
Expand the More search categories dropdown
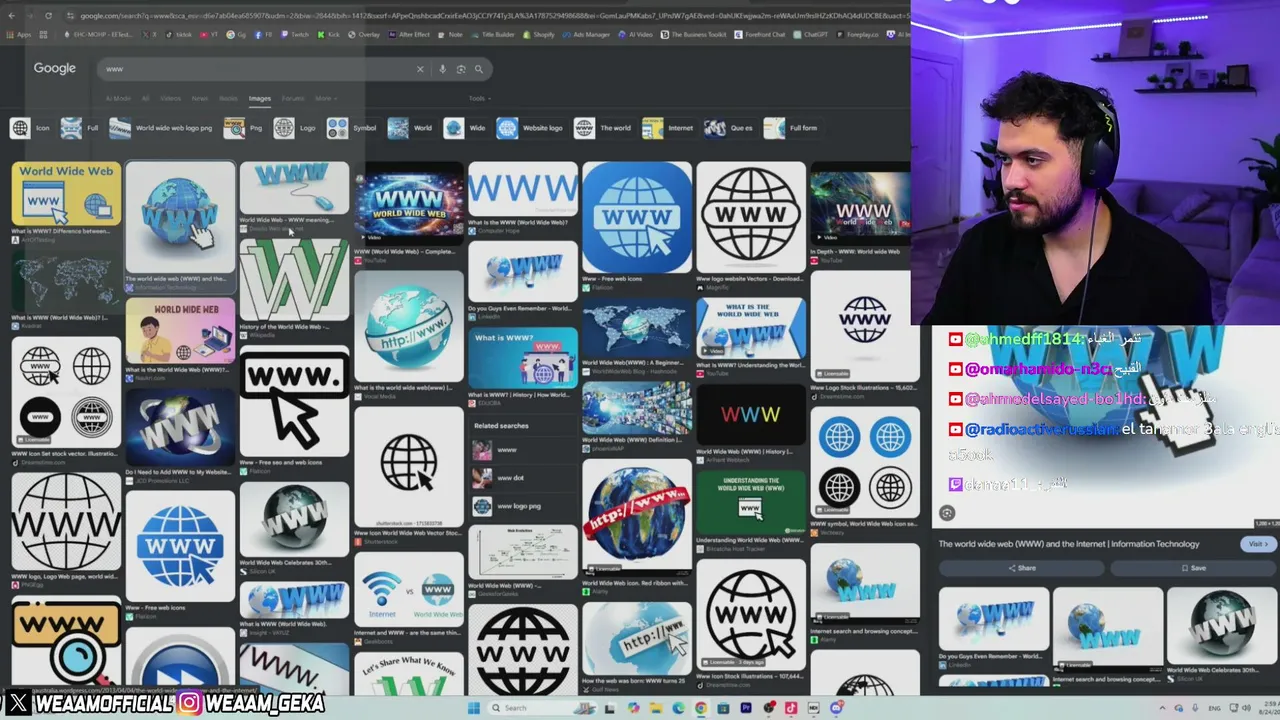click(x=325, y=98)
